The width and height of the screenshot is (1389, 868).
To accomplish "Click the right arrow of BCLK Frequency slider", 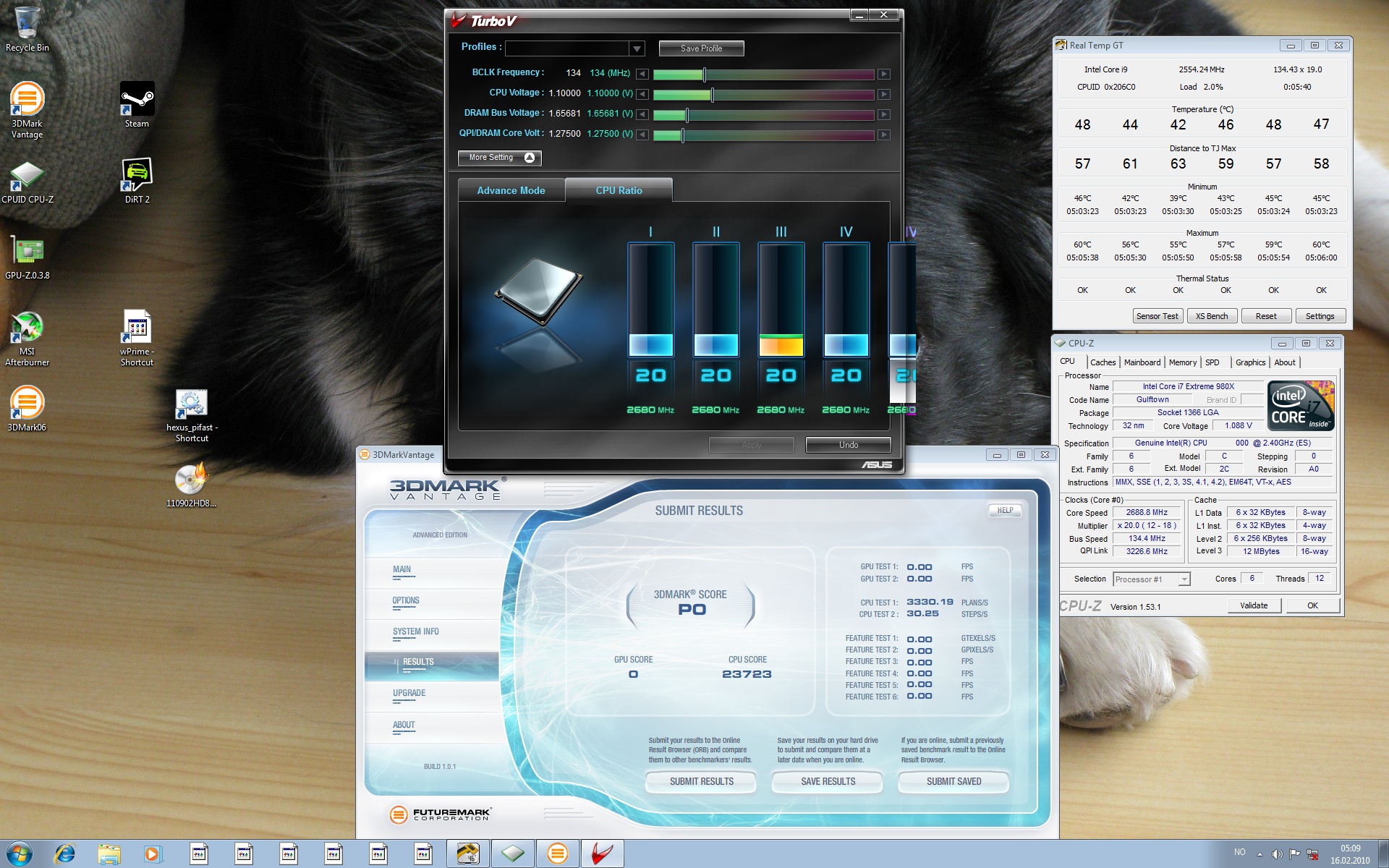I will coord(883,74).
